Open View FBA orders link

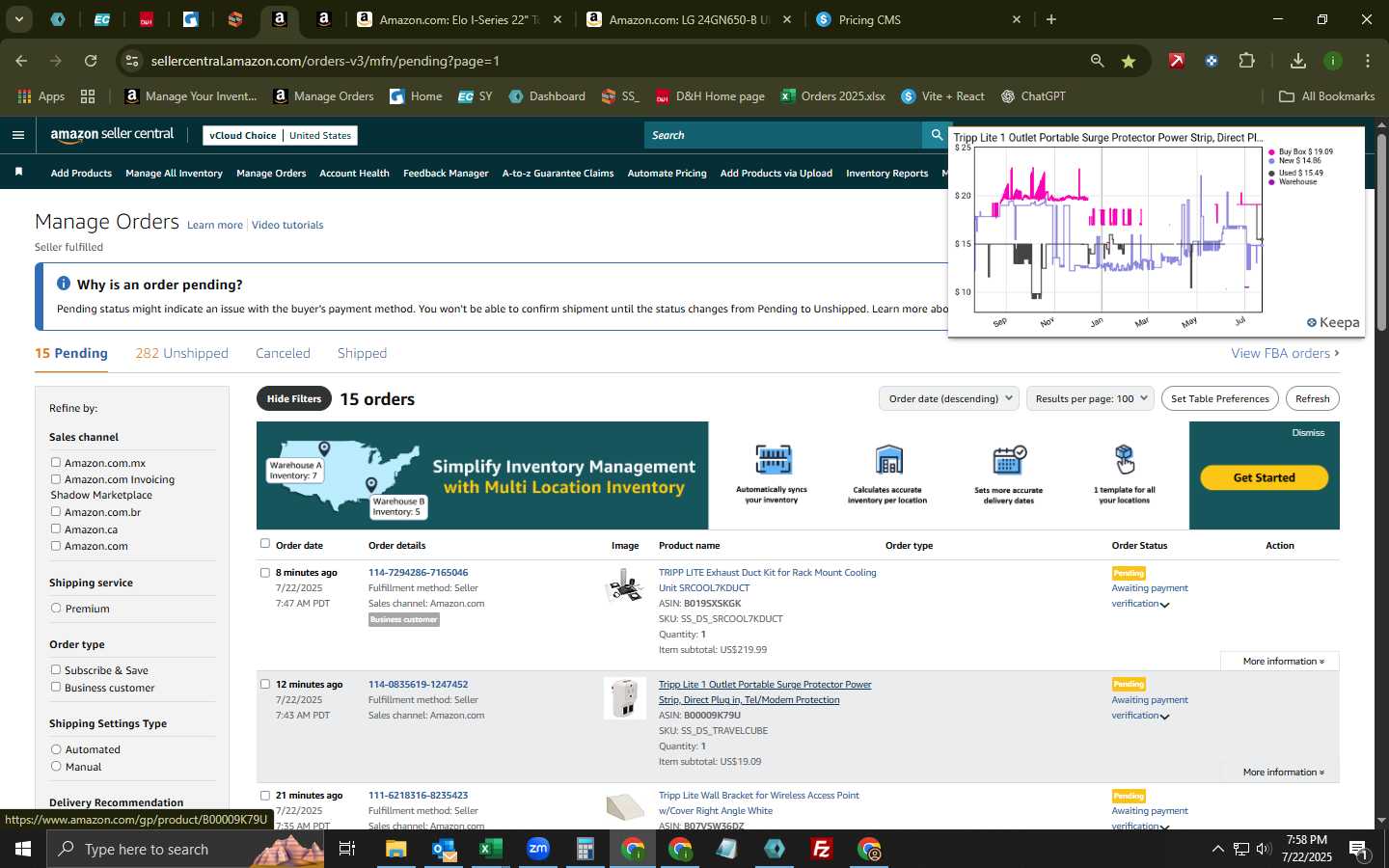tap(1285, 353)
